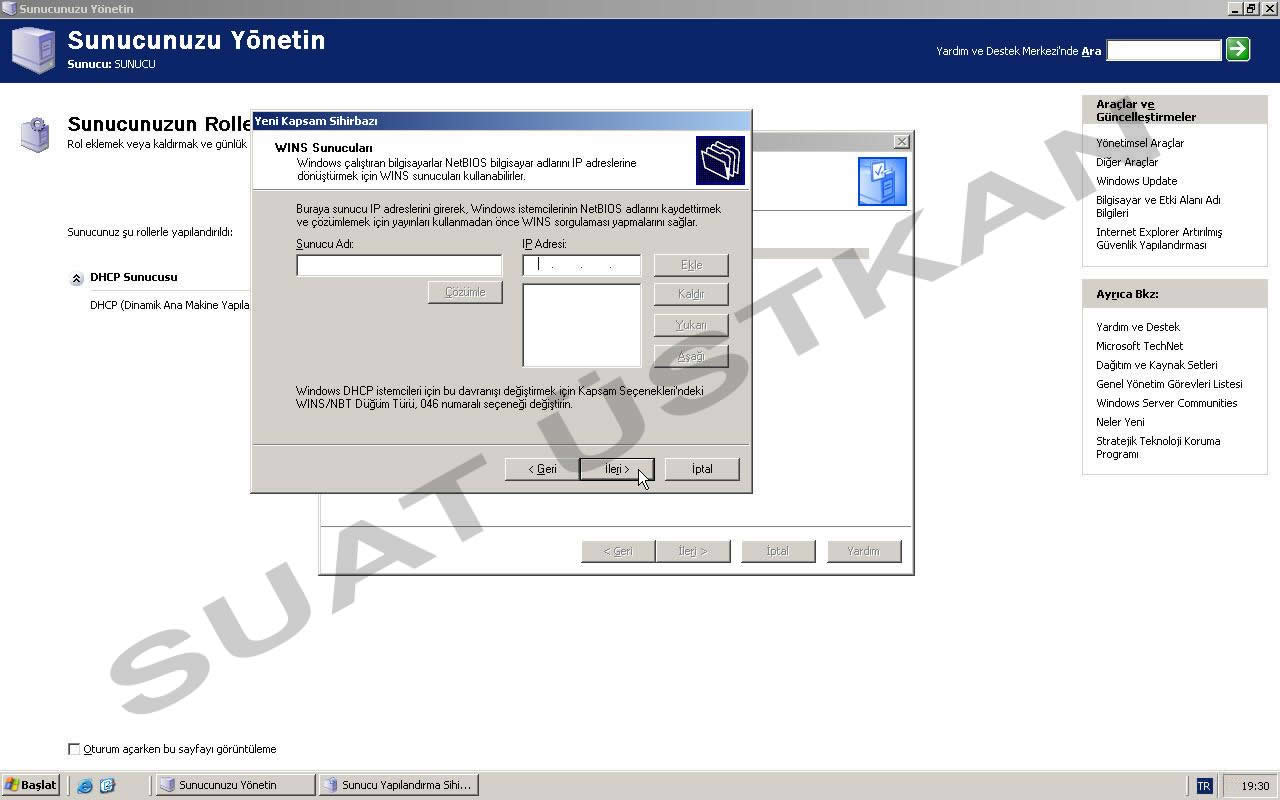This screenshot has height=800, width=1280.
Task: Click the 19:30 system tray clock
Action: (x=1255, y=786)
